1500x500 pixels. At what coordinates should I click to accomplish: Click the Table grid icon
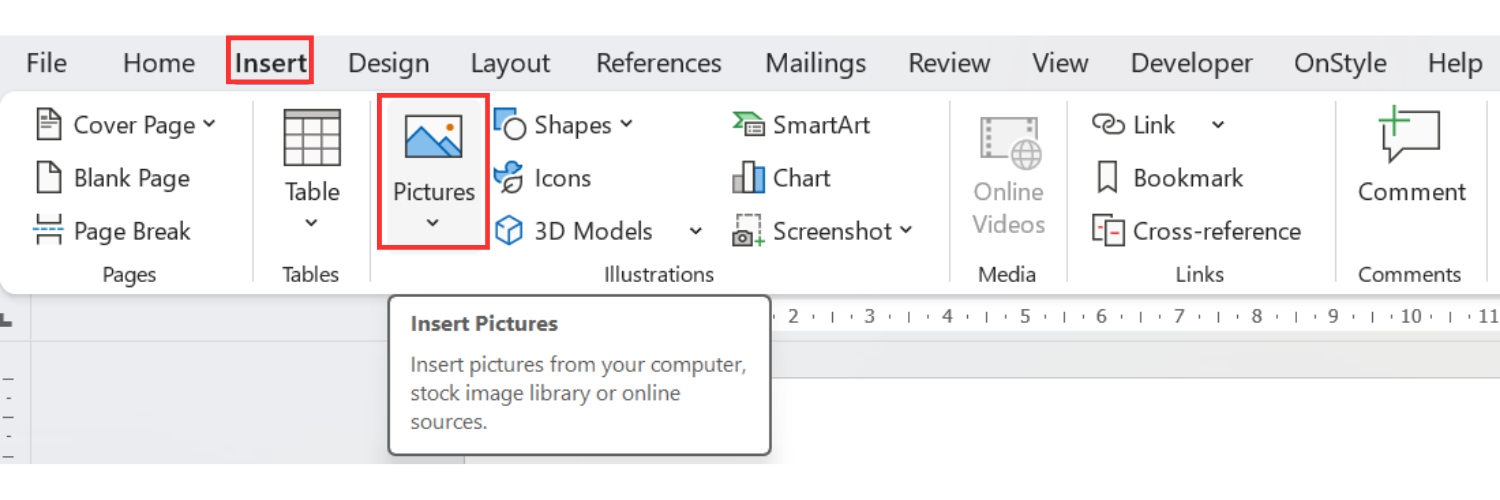(x=312, y=138)
